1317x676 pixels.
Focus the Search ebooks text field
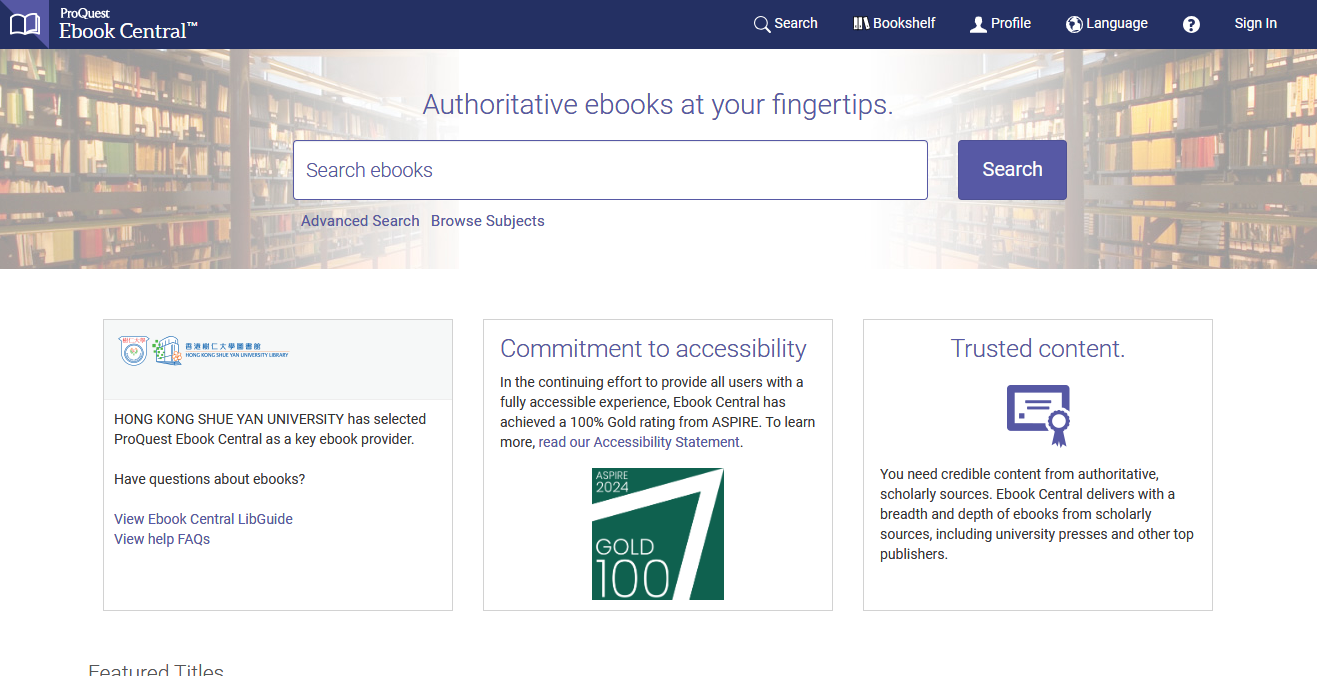(x=610, y=170)
